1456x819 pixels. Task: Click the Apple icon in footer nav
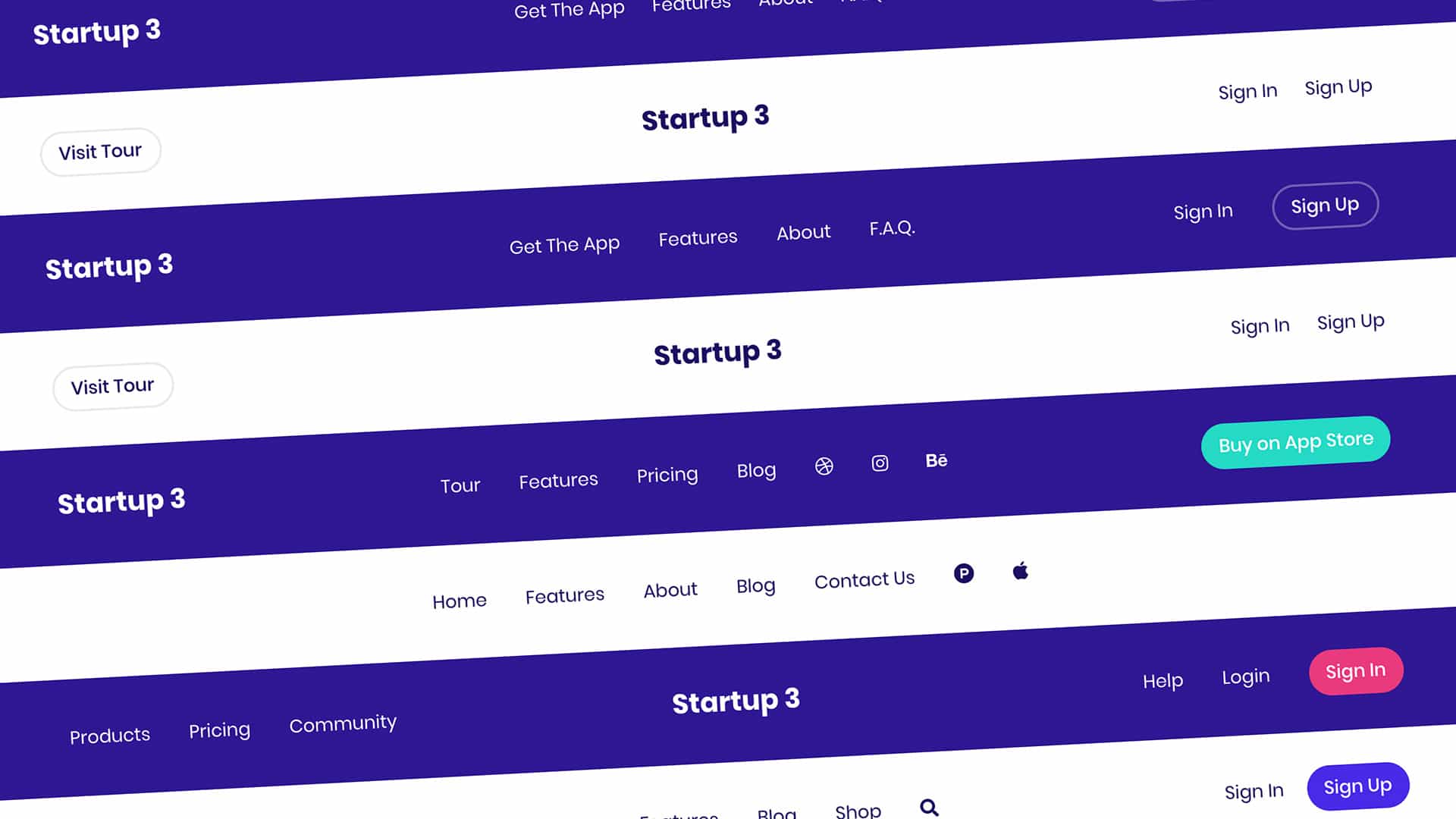(1019, 572)
